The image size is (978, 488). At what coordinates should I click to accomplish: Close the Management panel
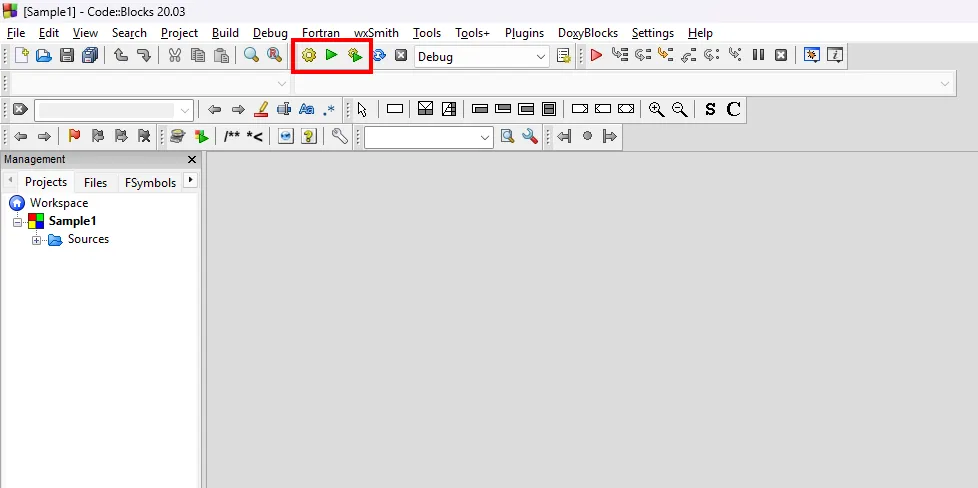(x=192, y=160)
